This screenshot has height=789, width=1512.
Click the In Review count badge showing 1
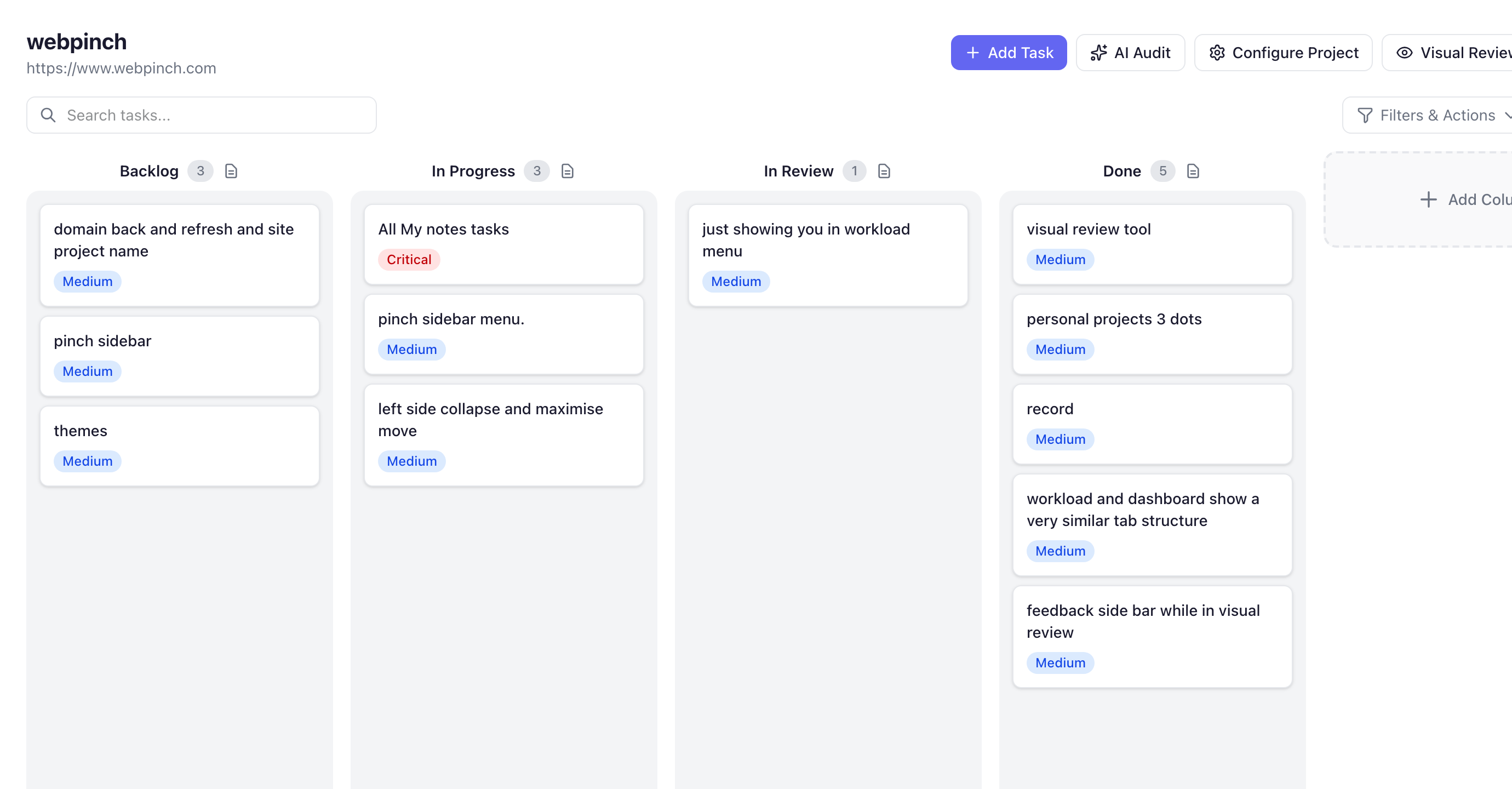click(x=855, y=171)
